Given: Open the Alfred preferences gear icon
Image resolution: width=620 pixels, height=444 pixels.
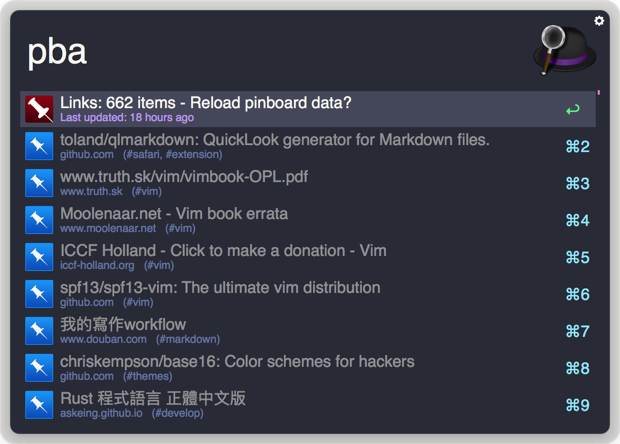Looking at the screenshot, I should [x=599, y=20].
